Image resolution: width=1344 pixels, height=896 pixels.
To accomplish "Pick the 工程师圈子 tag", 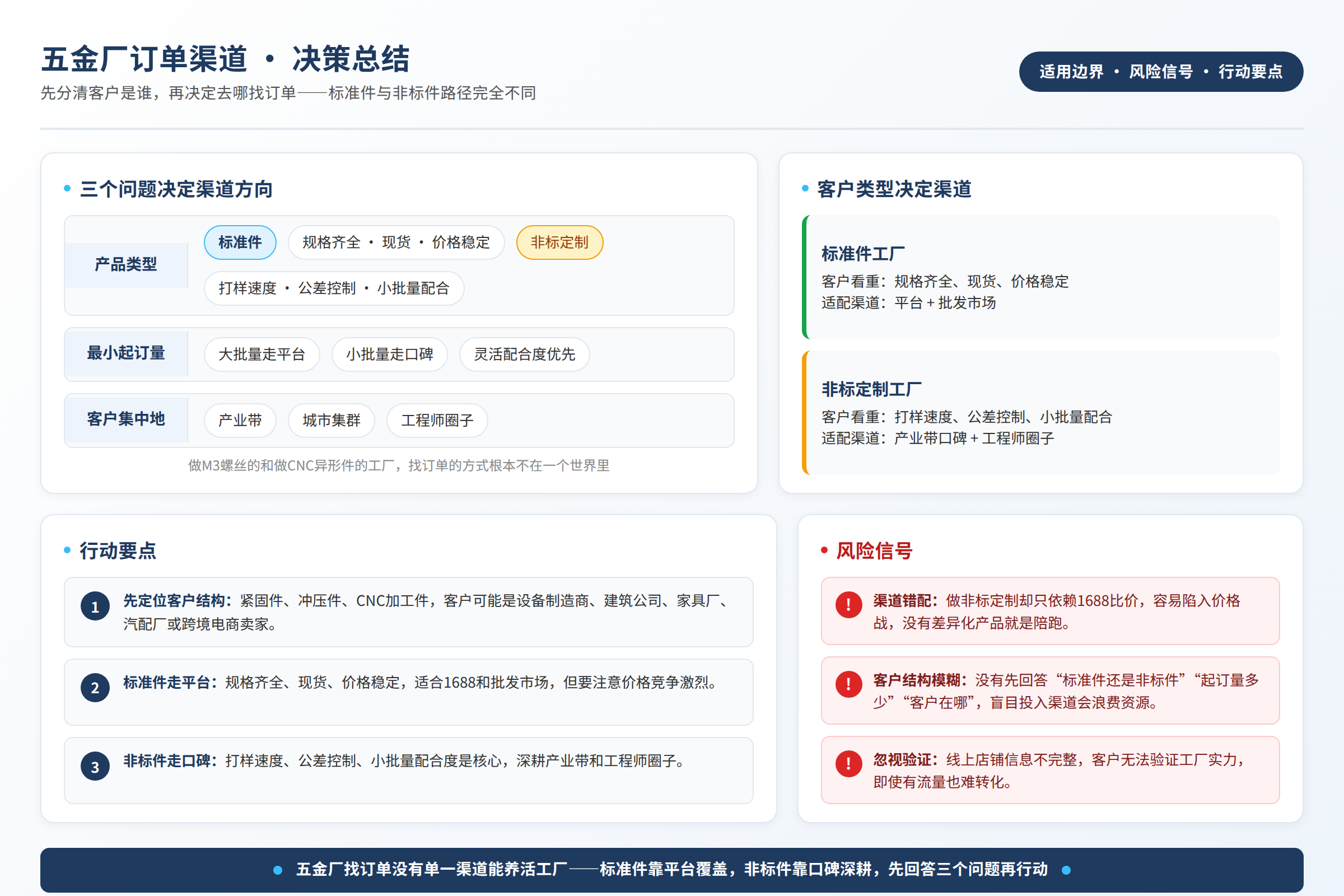I will point(437,421).
